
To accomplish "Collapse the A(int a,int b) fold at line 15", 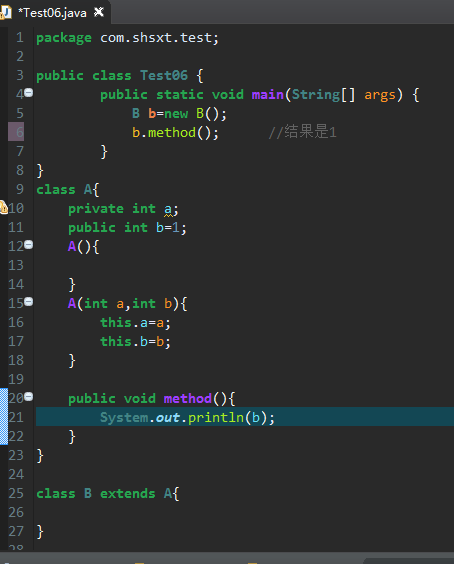I will (x=29, y=301).
